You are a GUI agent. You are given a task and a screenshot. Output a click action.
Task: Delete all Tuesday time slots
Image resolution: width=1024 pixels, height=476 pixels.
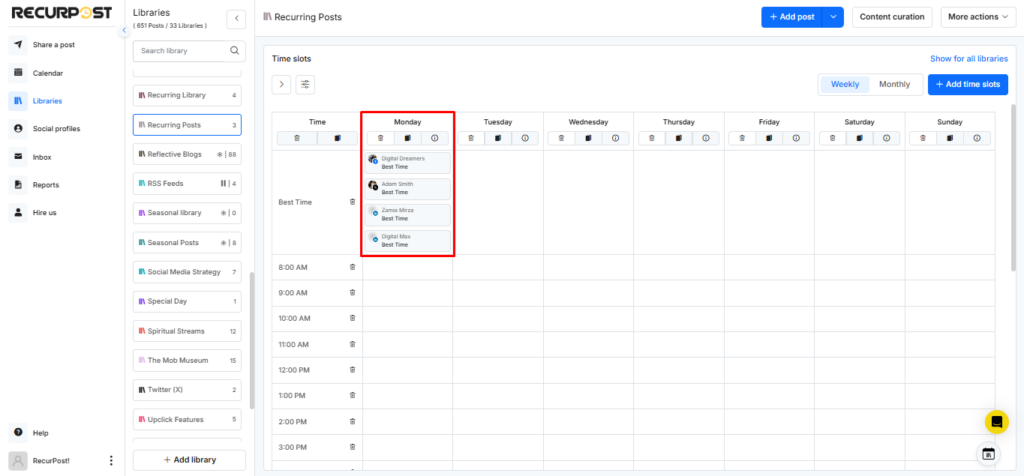(471, 138)
